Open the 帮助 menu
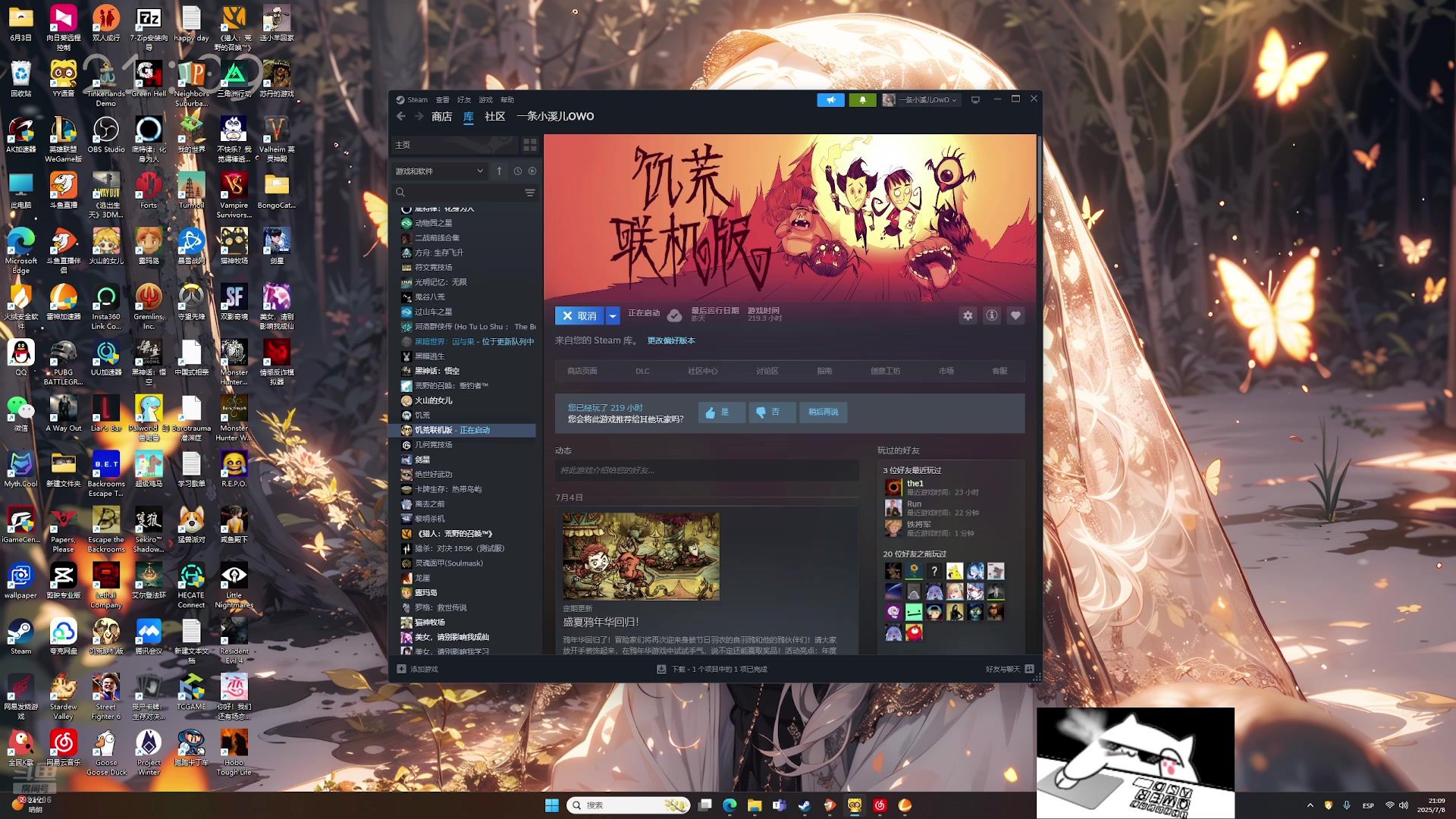Image resolution: width=1456 pixels, height=819 pixels. (x=507, y=100)
